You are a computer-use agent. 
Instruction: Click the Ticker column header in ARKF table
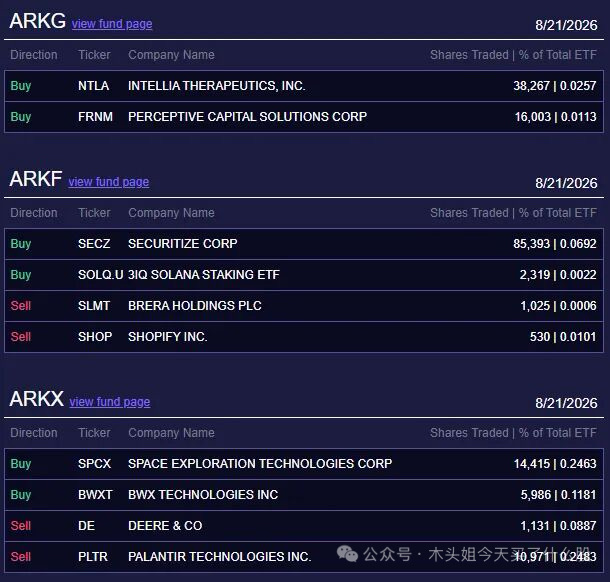click(95, 213)
